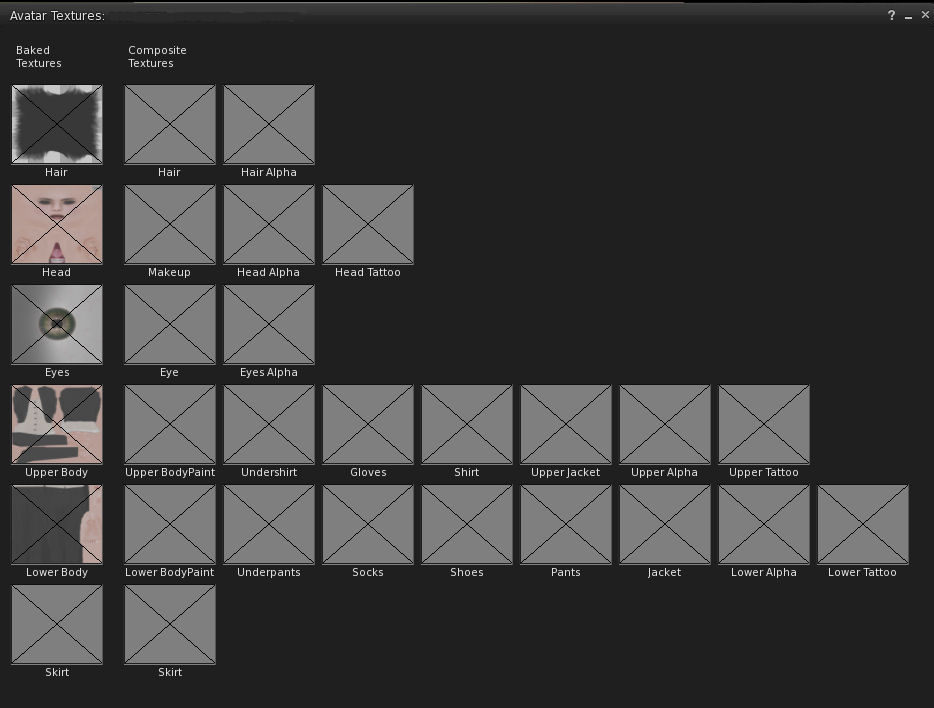The width and height of the screenshot is (934, 708).
Task: Open the Upper Jacket texture slot
Action: coord(566,425)
